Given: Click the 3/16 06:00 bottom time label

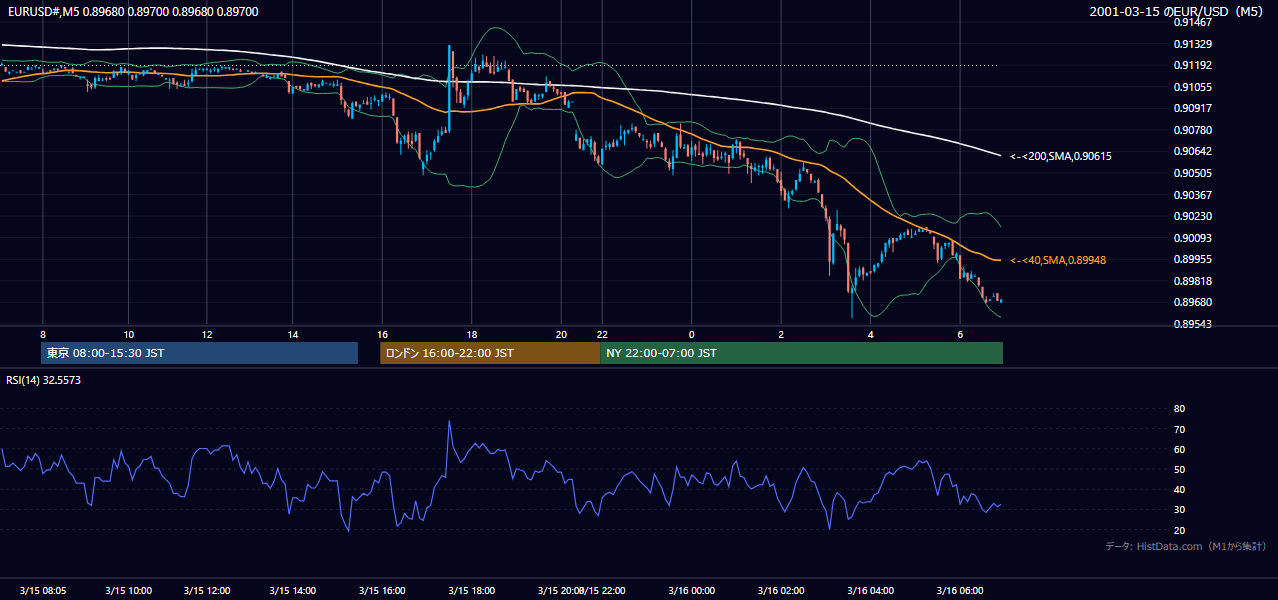Looking at the screenshot, I should [959, 591].
